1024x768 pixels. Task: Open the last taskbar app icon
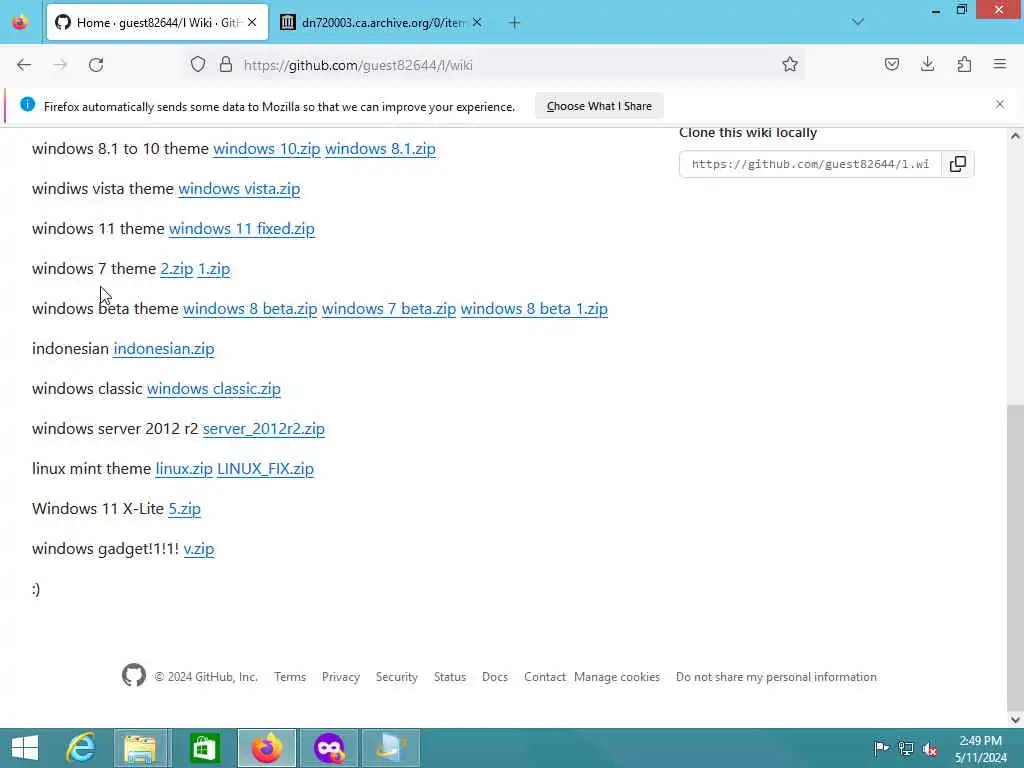(391, 748)
